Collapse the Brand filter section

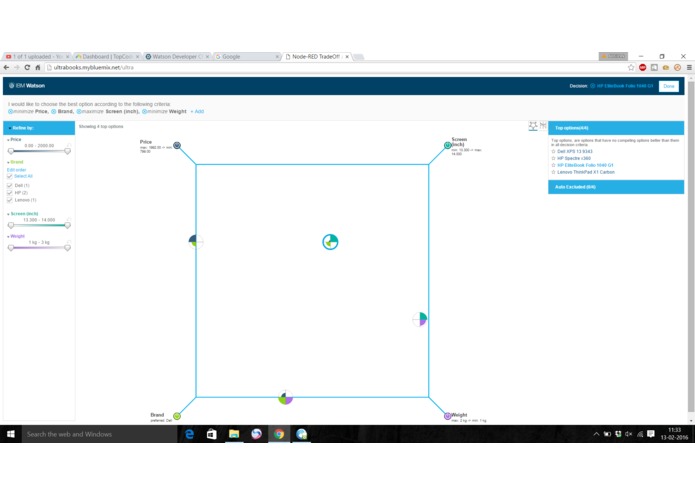8,162
